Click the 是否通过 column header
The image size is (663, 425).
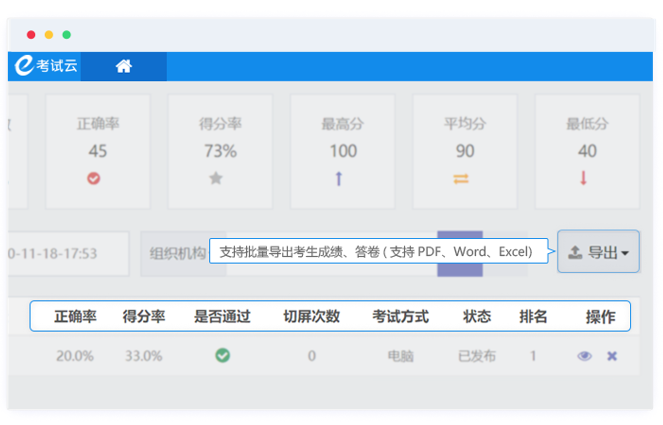(222, 316)
